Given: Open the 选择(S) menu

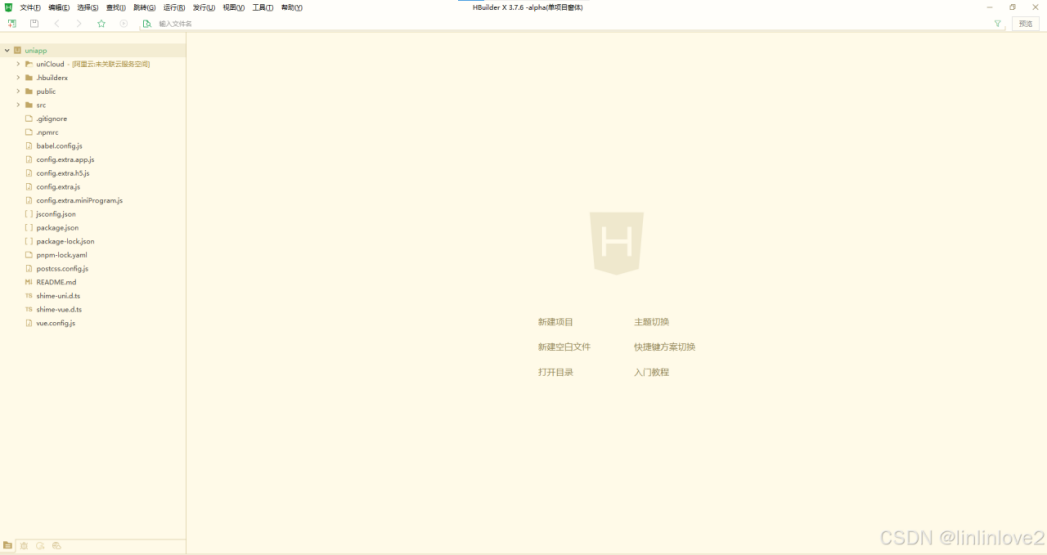Looking at the screenshot, I should [x=87, y=7].
